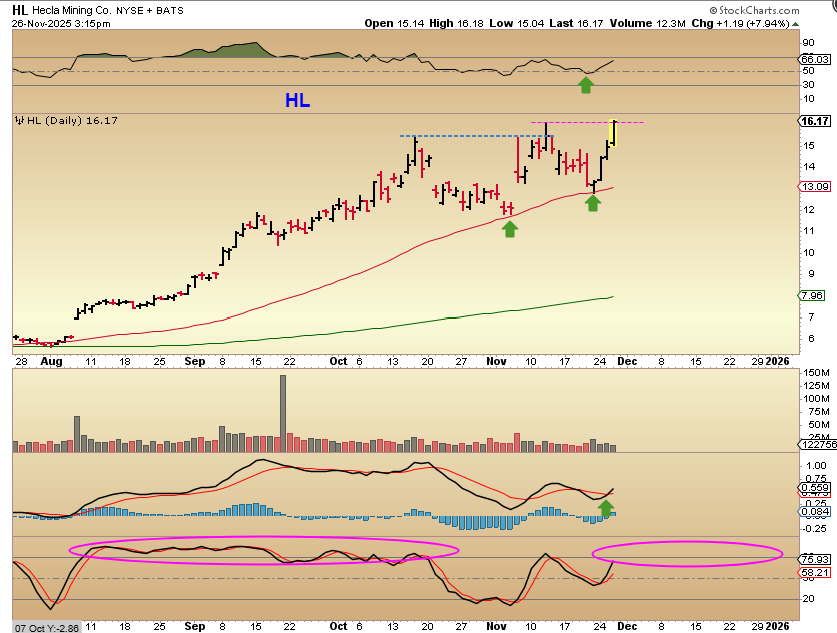Click the 26-Nov-2025 3:15pm timestamp
This screenshot has height=633, width=837.
(61, 23)
